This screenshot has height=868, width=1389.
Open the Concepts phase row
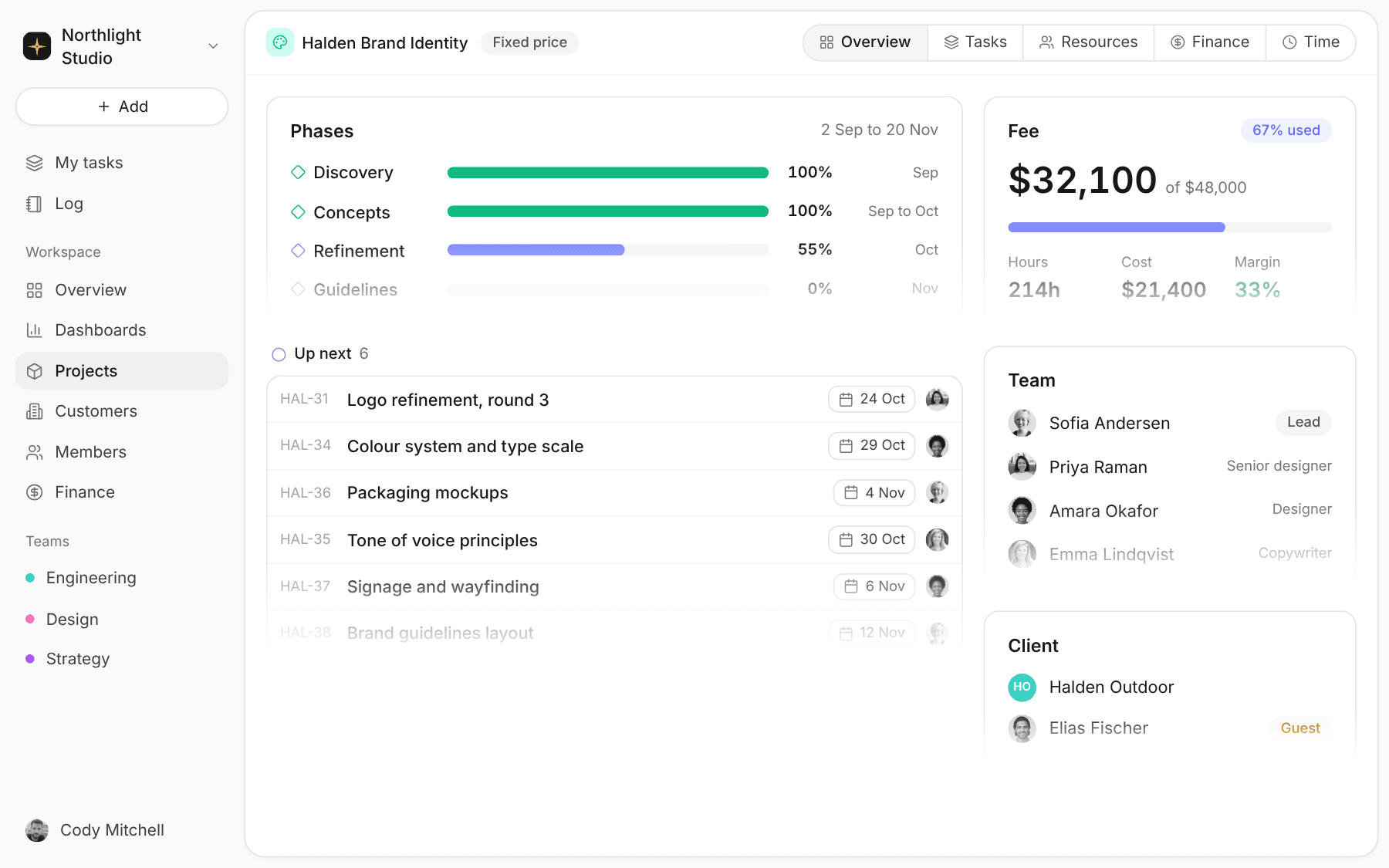614,211
